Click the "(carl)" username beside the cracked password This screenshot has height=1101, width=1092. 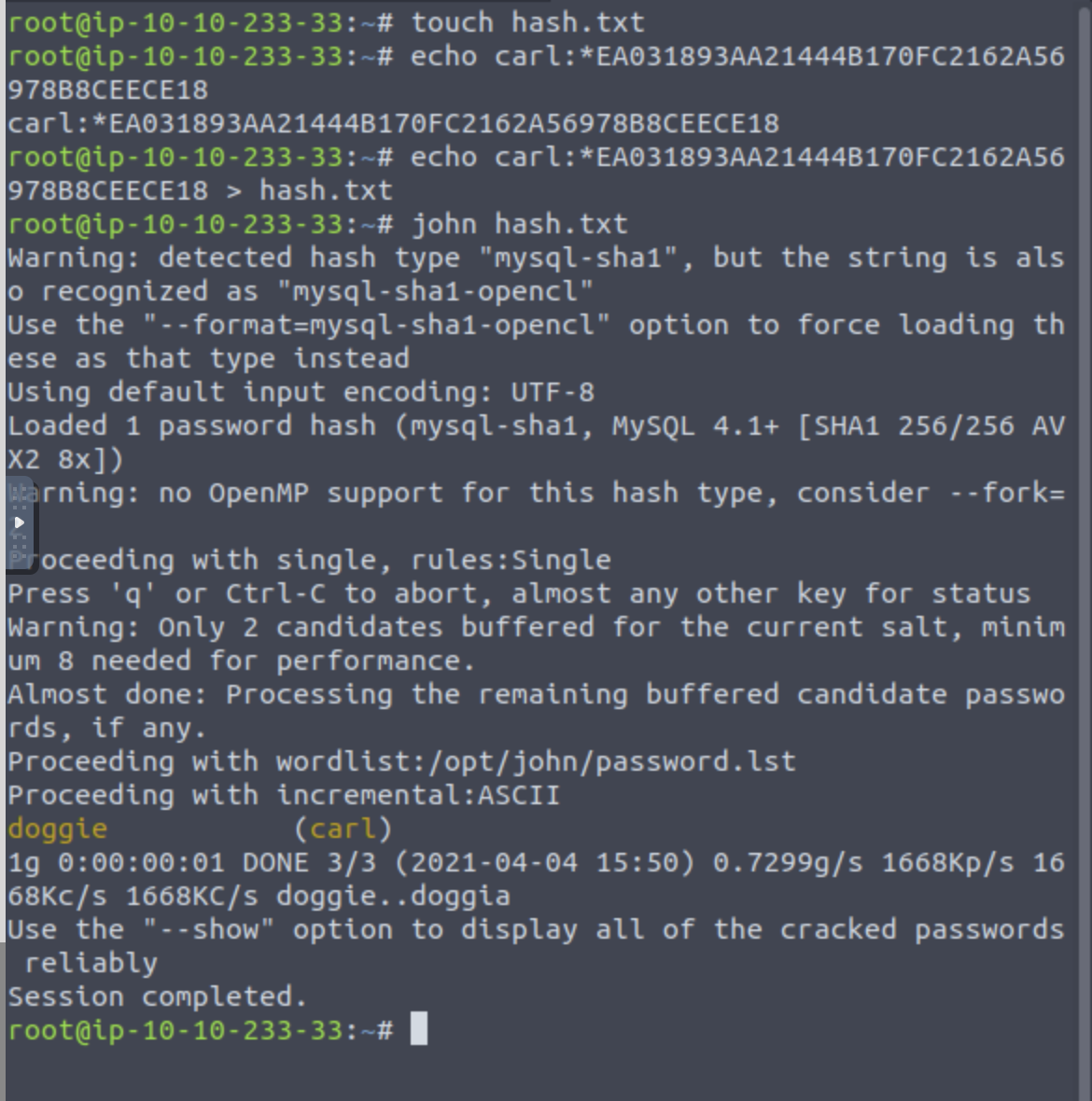point(343,829)
